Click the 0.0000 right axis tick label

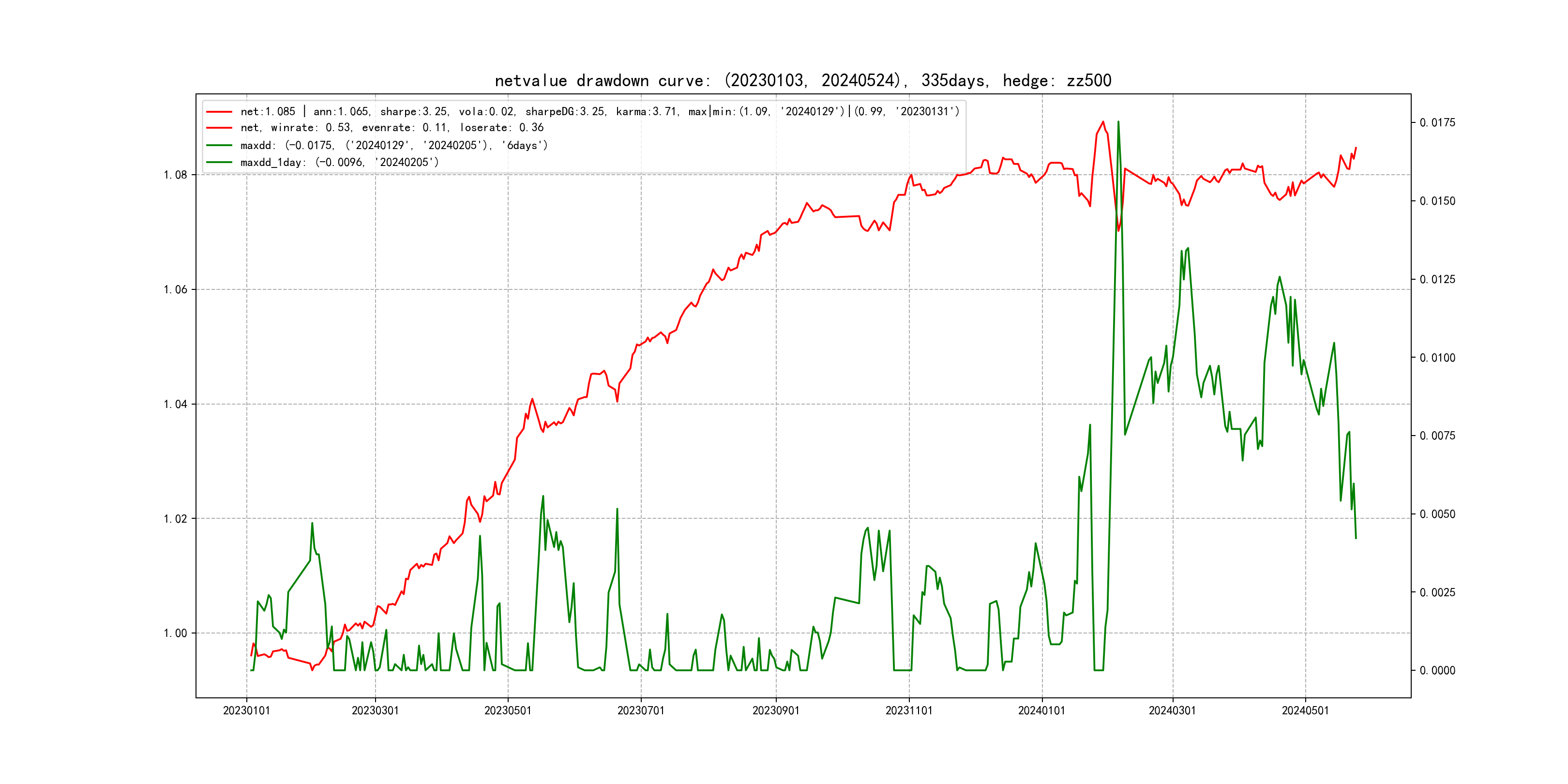tap(1437, 671)
